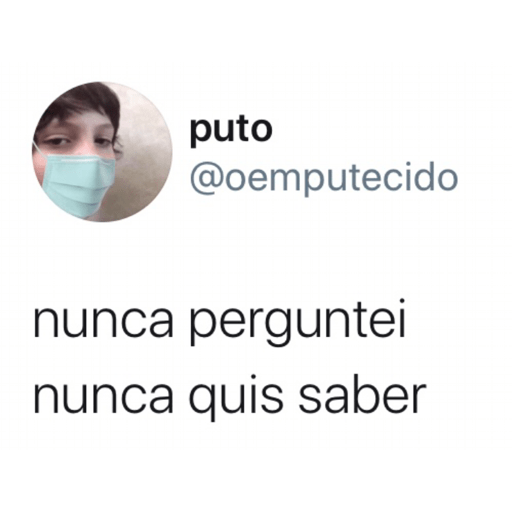Click the mask ear loop in avatar
Viewport: 512px width, 512px height.
(x=38, y=149)
